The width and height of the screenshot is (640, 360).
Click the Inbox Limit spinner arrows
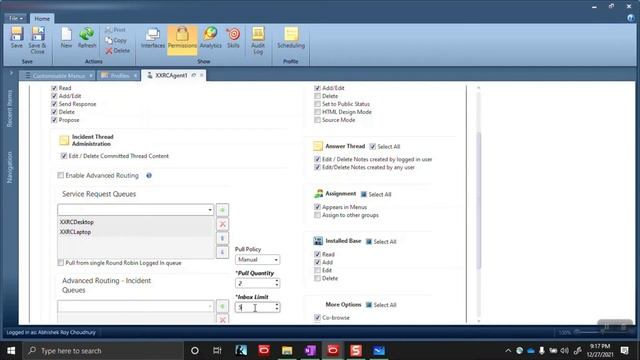click(277, 307)
